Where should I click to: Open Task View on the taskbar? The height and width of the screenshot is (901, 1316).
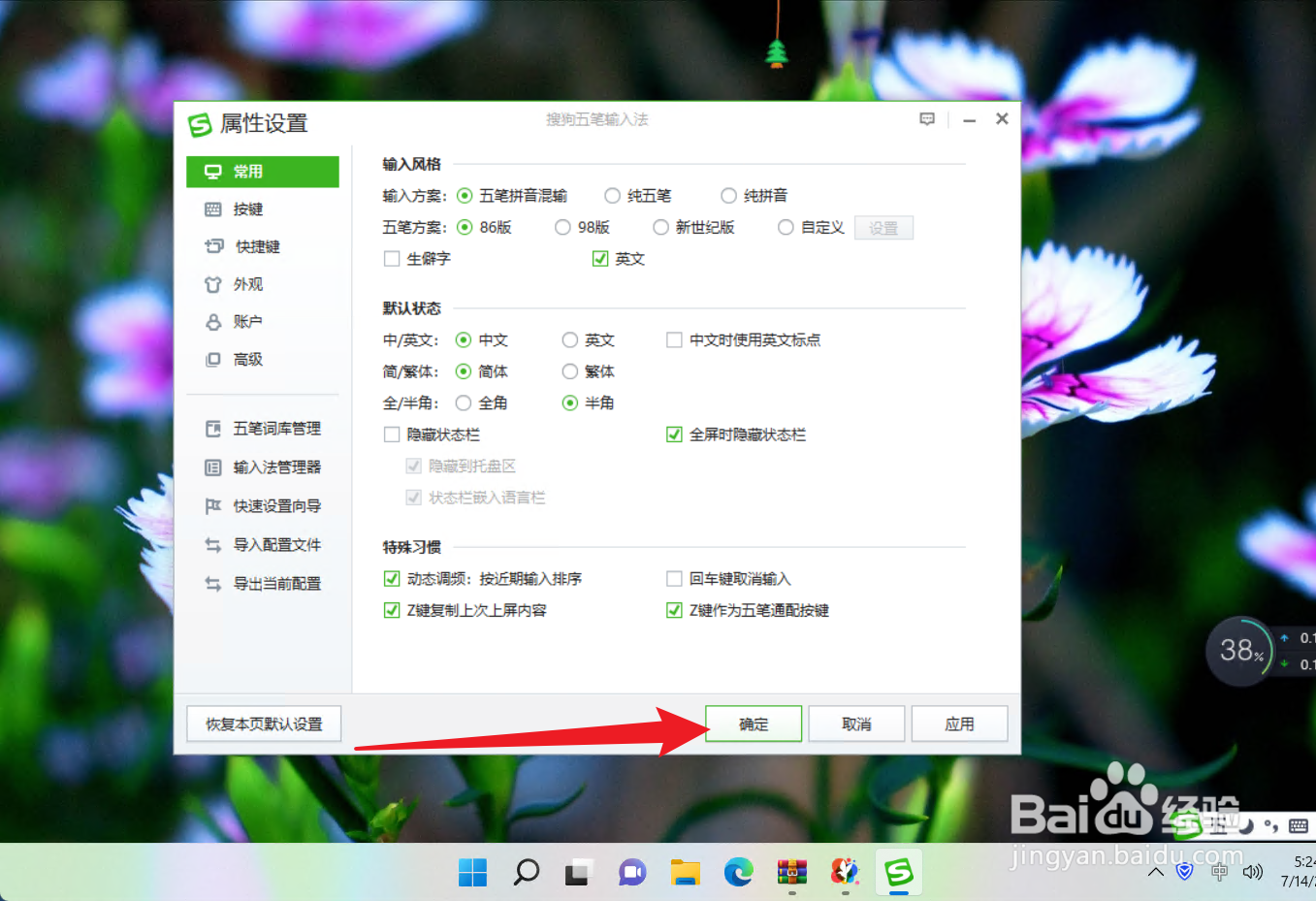579,873
